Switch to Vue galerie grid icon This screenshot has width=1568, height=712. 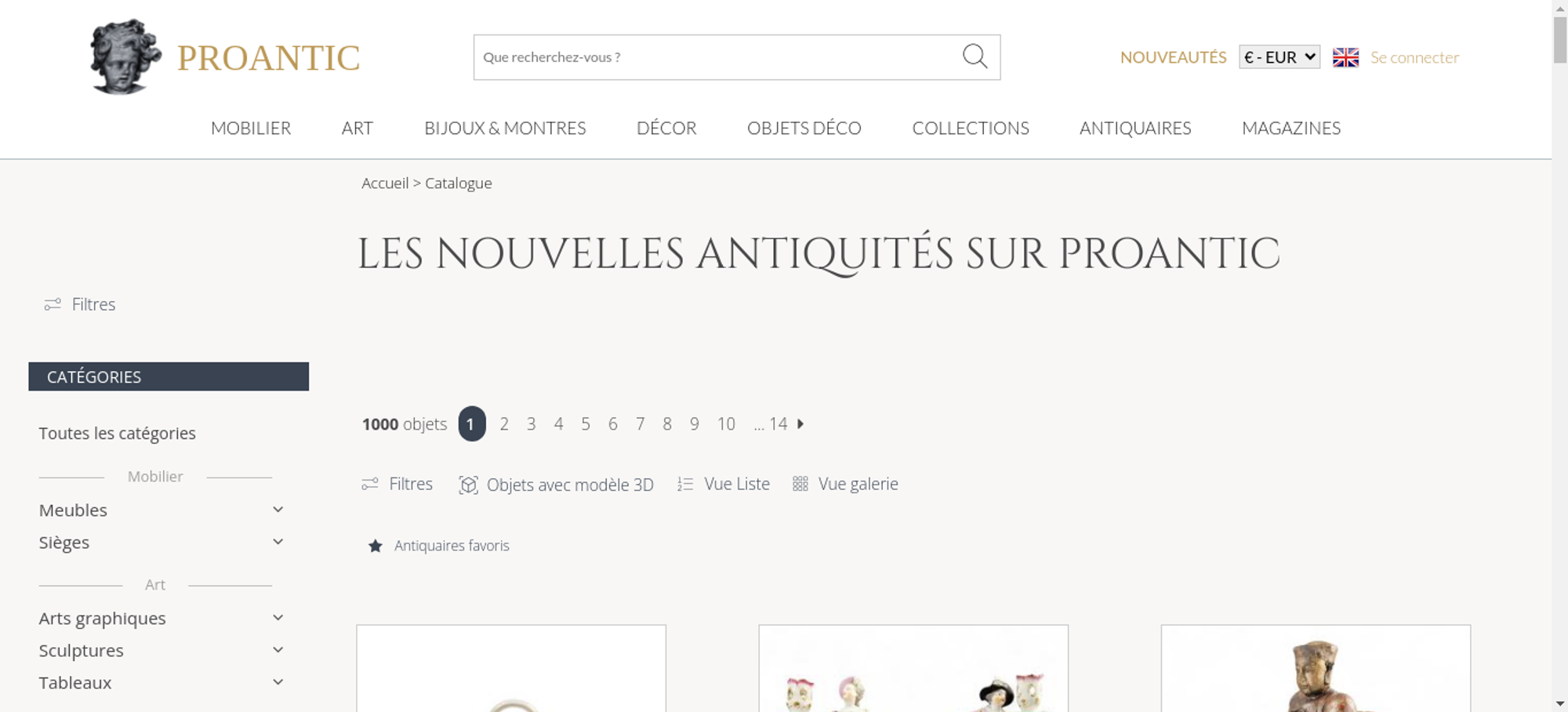pos(800,484)
